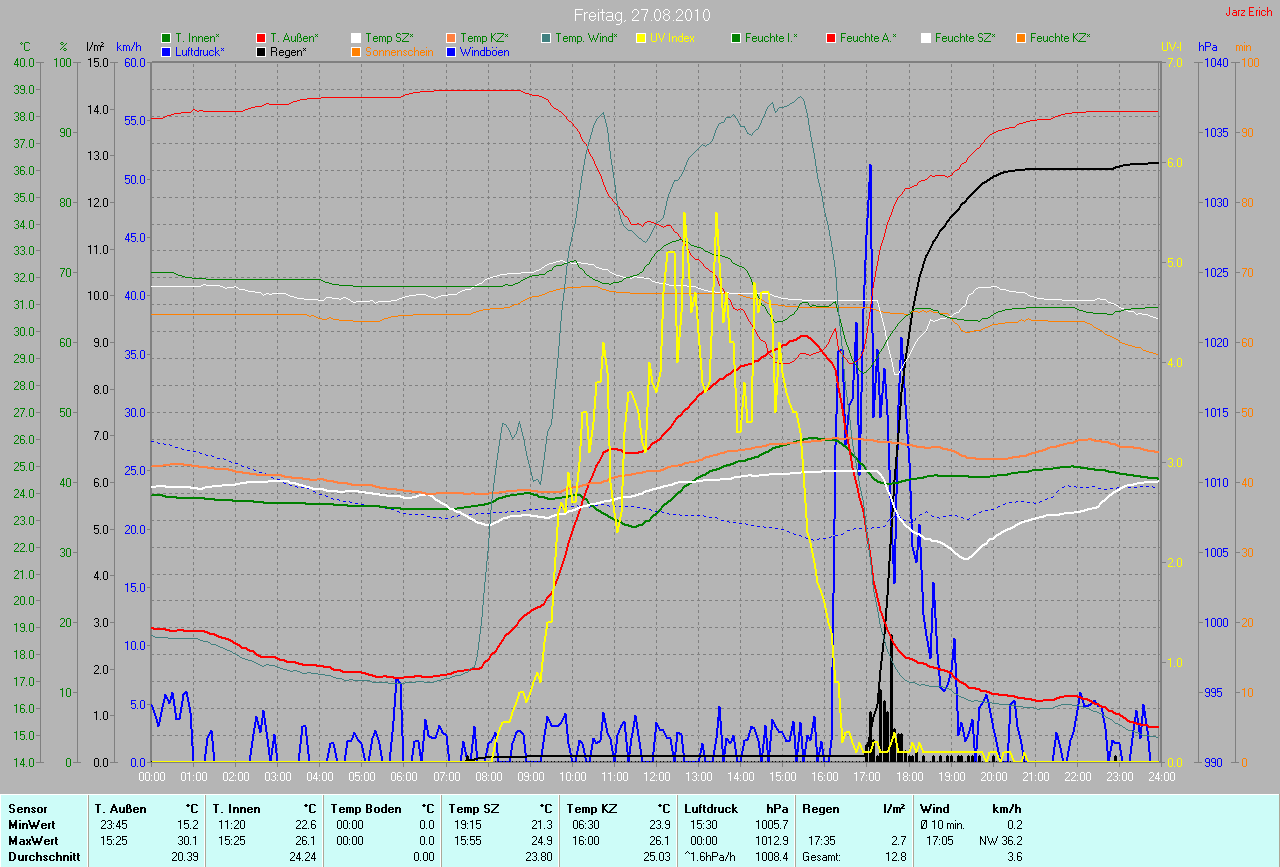Click the orange Temp KZ legend swatch
Viewport: 1280px width, 867px height.
coord(452,38)
